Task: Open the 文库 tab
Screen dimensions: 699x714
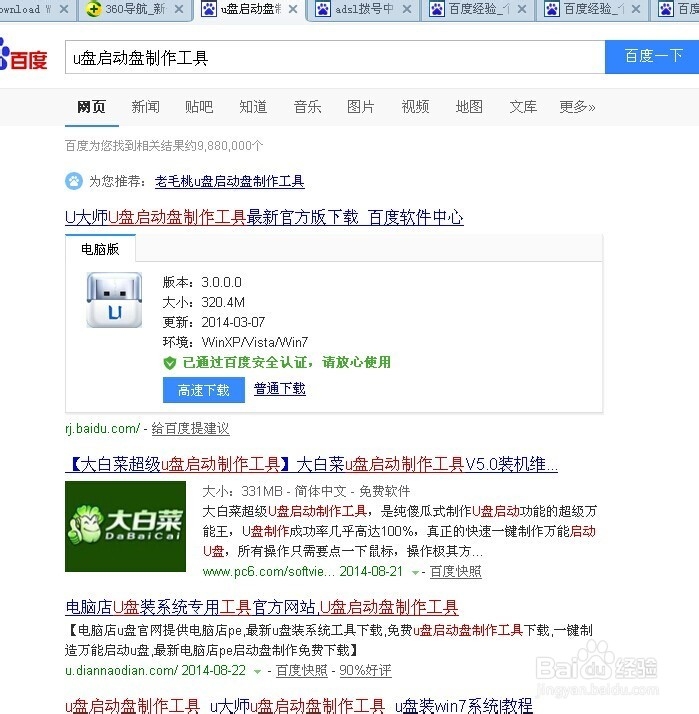Action: click(523, 107)
